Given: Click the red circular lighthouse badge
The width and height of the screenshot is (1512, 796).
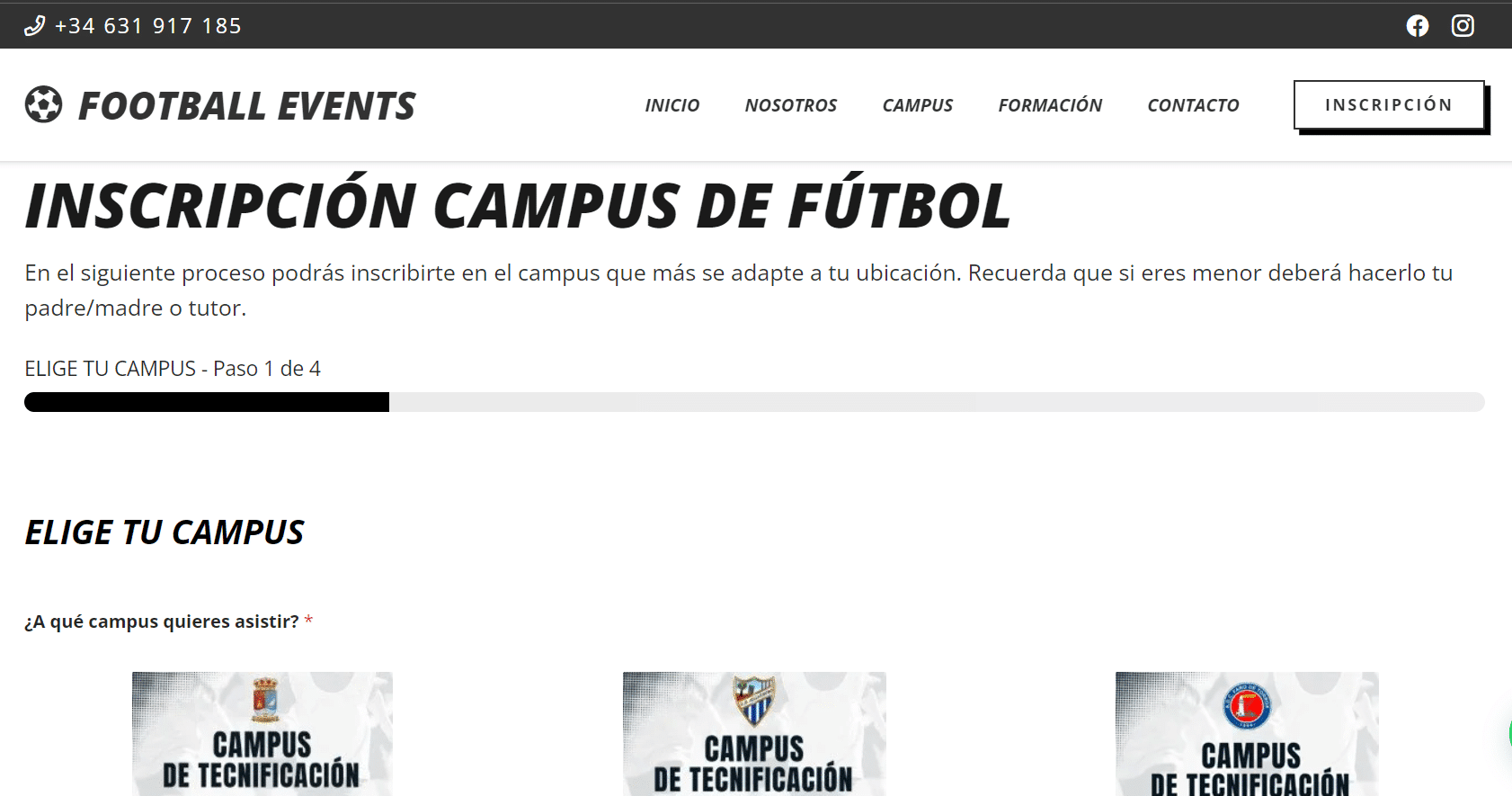Looking at the screenshot, I should [x=1247, y=706].
